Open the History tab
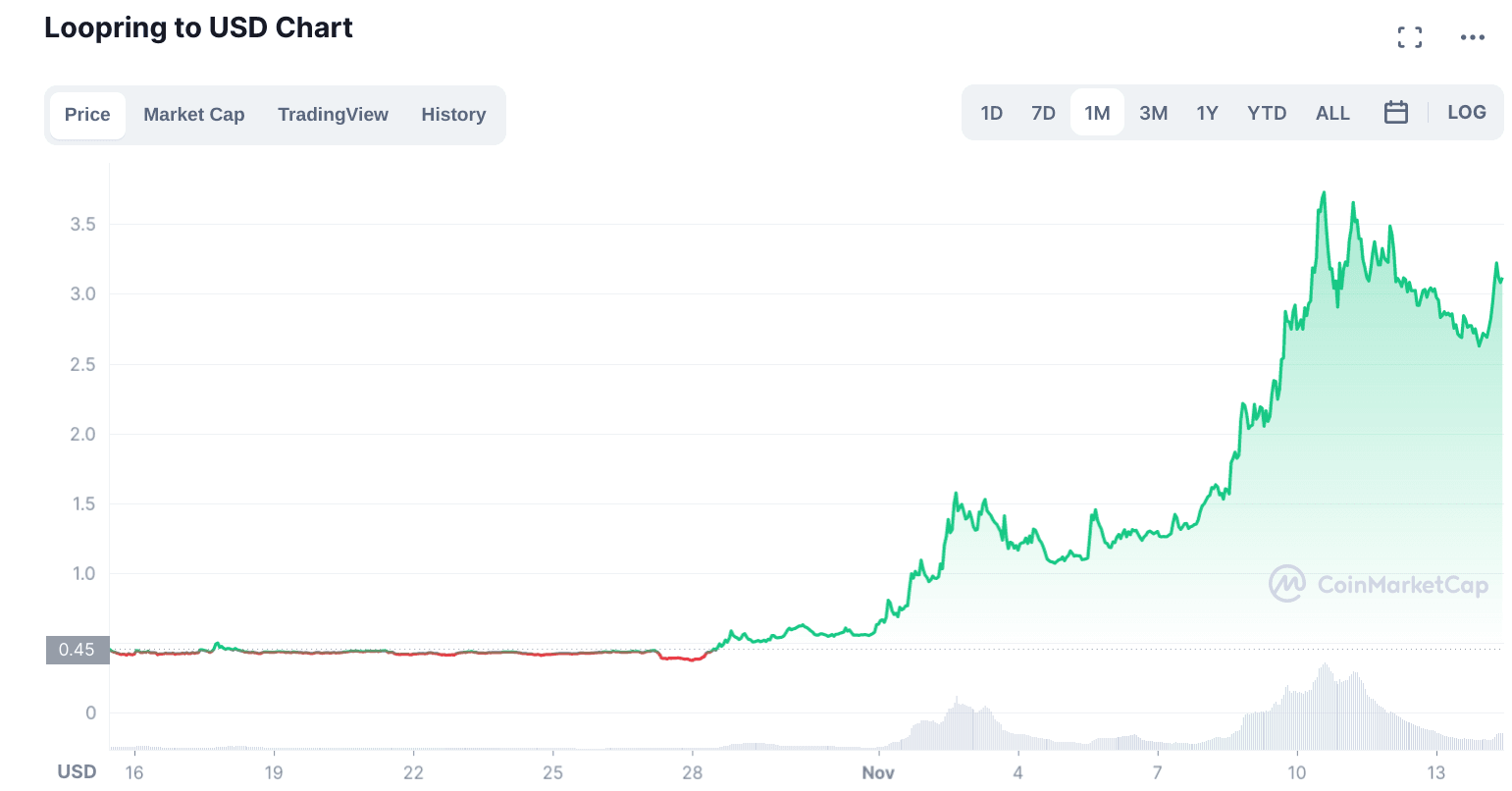The width and height of the screenshot is (1512, 791). 453,115
